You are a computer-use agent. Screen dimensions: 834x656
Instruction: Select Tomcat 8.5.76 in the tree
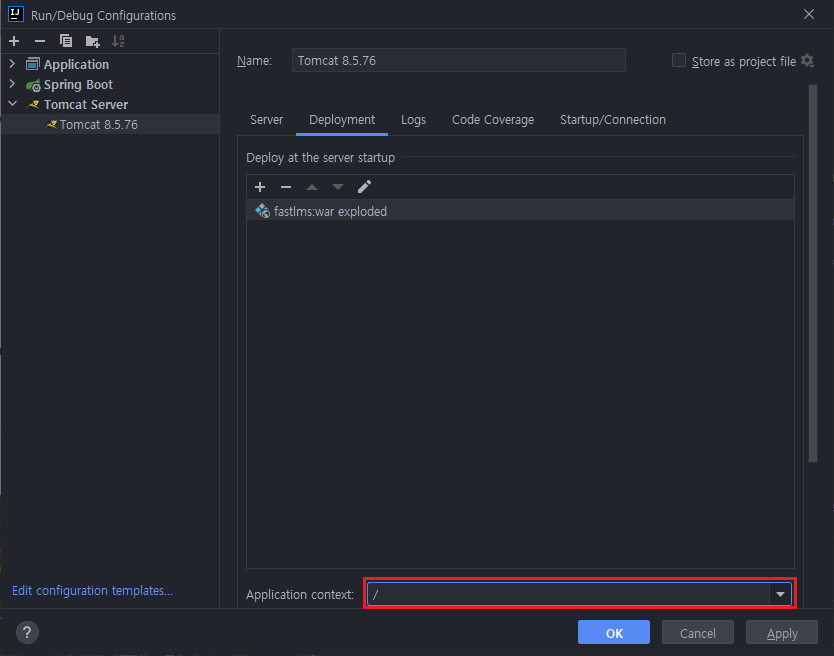coord(110,124)
